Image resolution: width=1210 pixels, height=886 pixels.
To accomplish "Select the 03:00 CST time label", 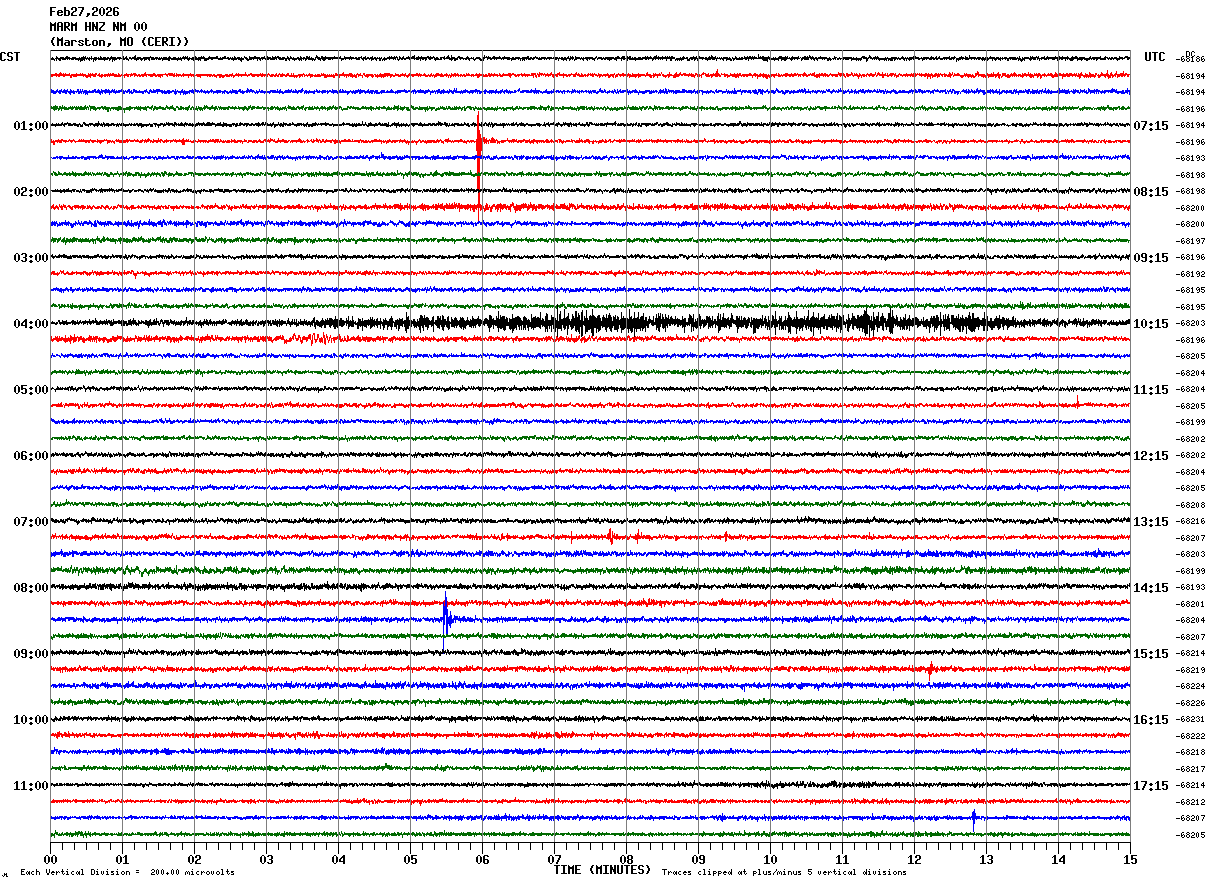I will pos(31,257).
